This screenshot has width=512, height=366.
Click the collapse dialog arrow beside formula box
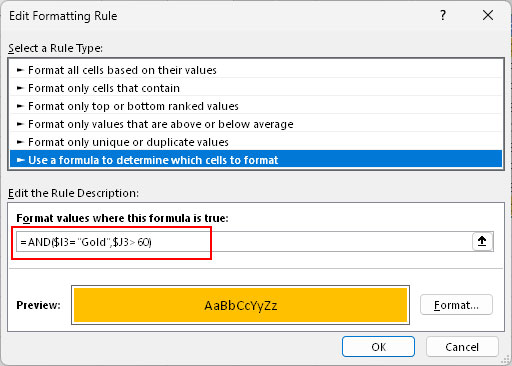(482, 241)
